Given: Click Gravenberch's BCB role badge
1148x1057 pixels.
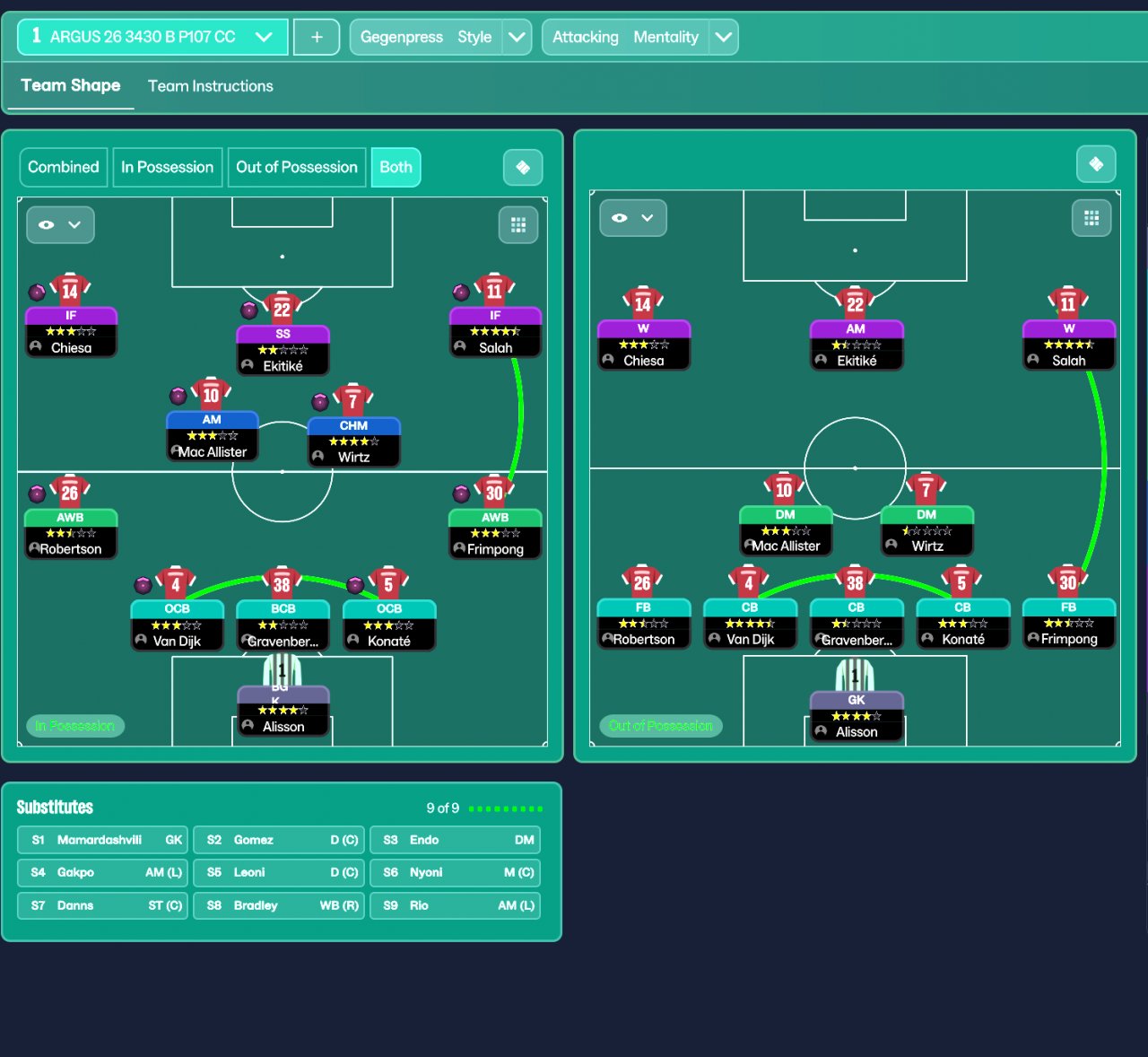Looking at the screenshot, I should tap(283, 608).
